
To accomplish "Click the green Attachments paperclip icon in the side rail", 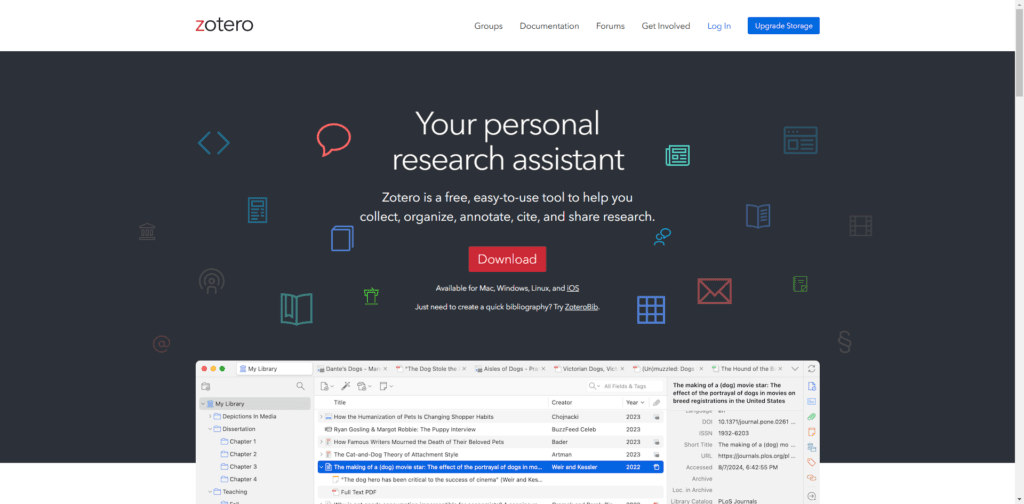I will (812, 417).
